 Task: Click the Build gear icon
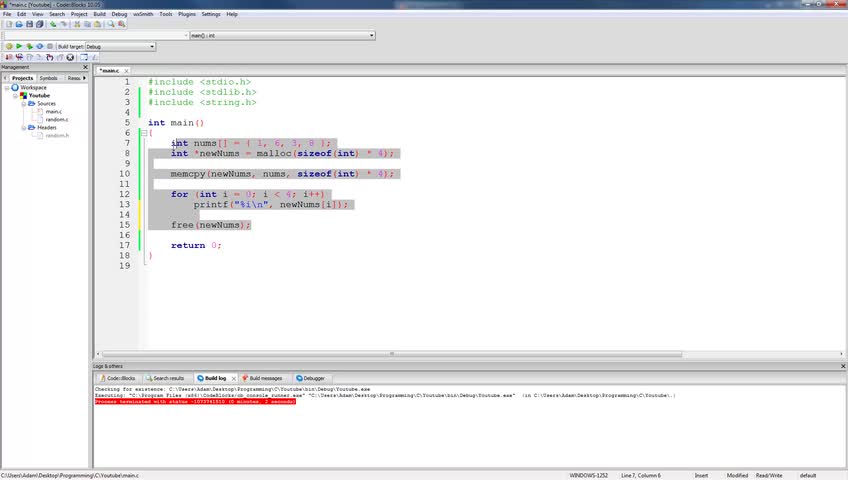pos(9,46)
